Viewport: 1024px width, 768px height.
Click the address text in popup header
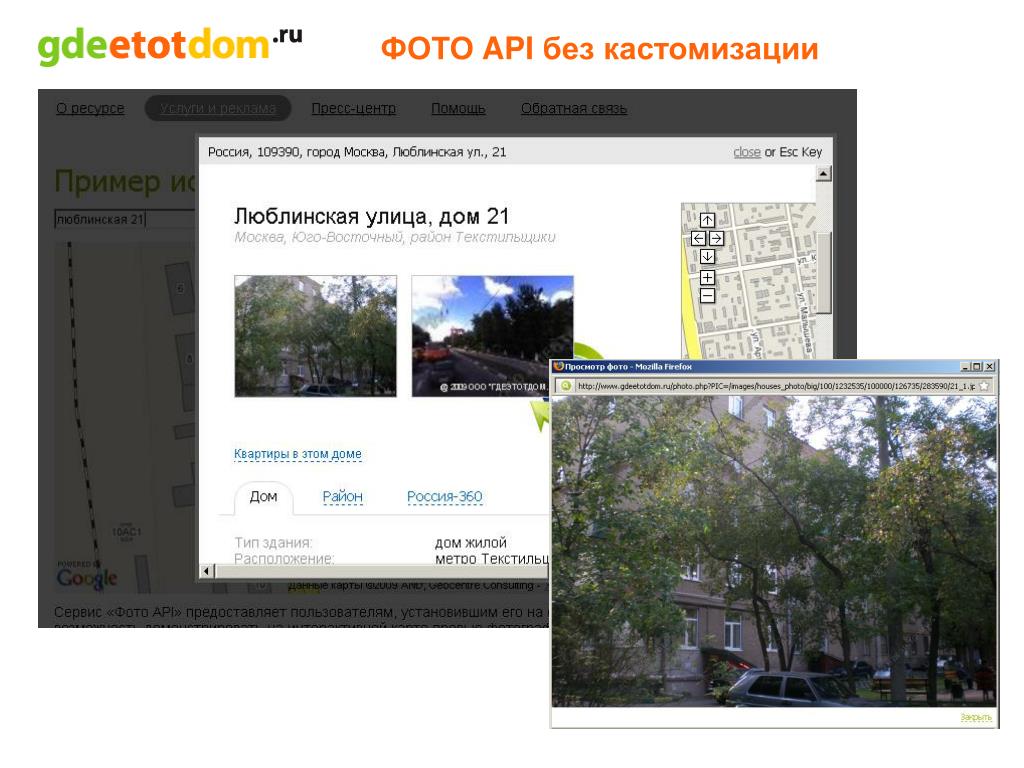pos(357,152)
